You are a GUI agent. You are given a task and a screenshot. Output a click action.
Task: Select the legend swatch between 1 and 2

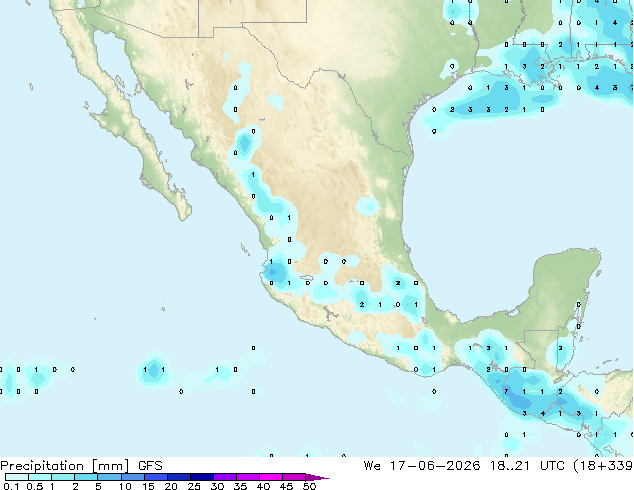[63, 477]
